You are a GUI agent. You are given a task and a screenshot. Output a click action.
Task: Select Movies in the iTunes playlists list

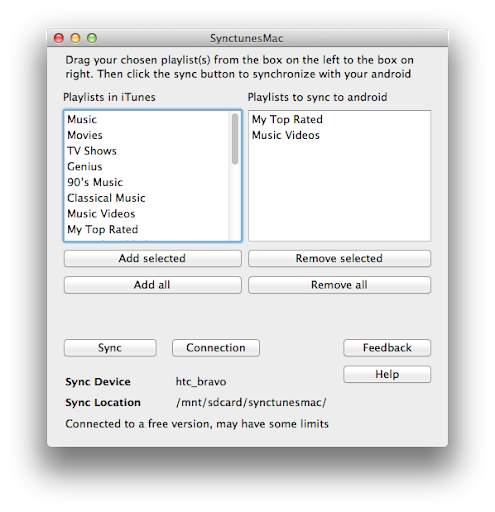(x=147, y=135)
